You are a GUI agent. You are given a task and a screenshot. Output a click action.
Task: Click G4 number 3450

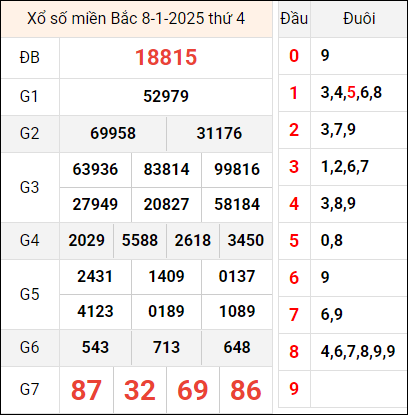[246, 240]
